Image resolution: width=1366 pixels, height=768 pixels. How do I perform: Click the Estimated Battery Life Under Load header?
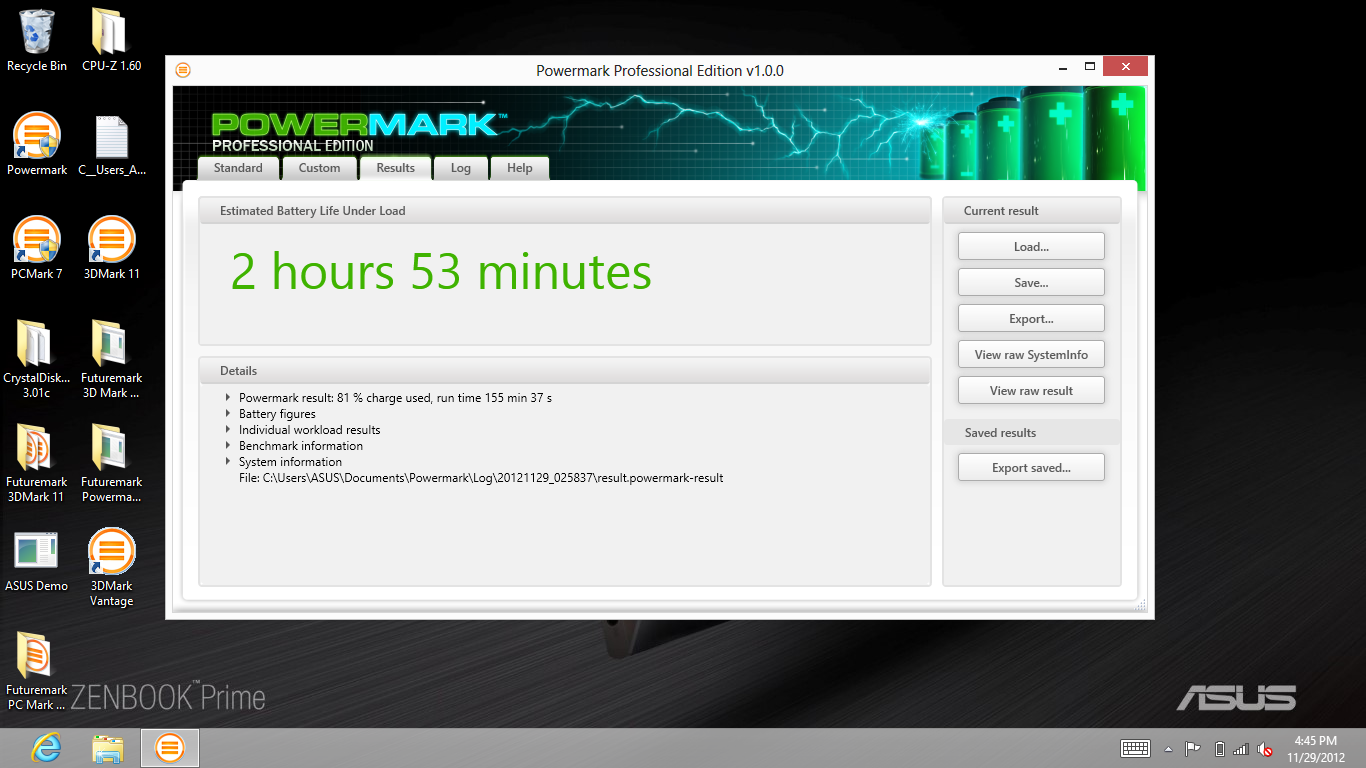564,211
